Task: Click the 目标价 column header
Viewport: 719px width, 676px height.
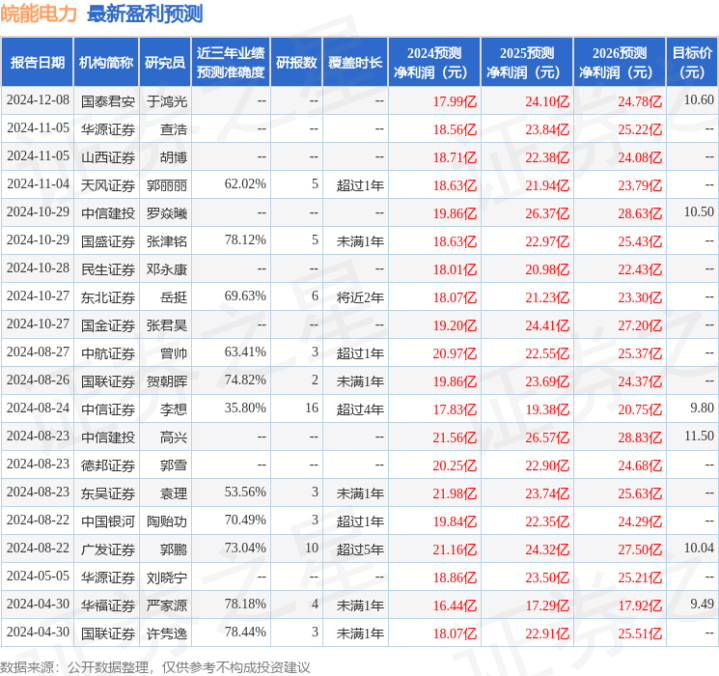Action: pos(691,62)
